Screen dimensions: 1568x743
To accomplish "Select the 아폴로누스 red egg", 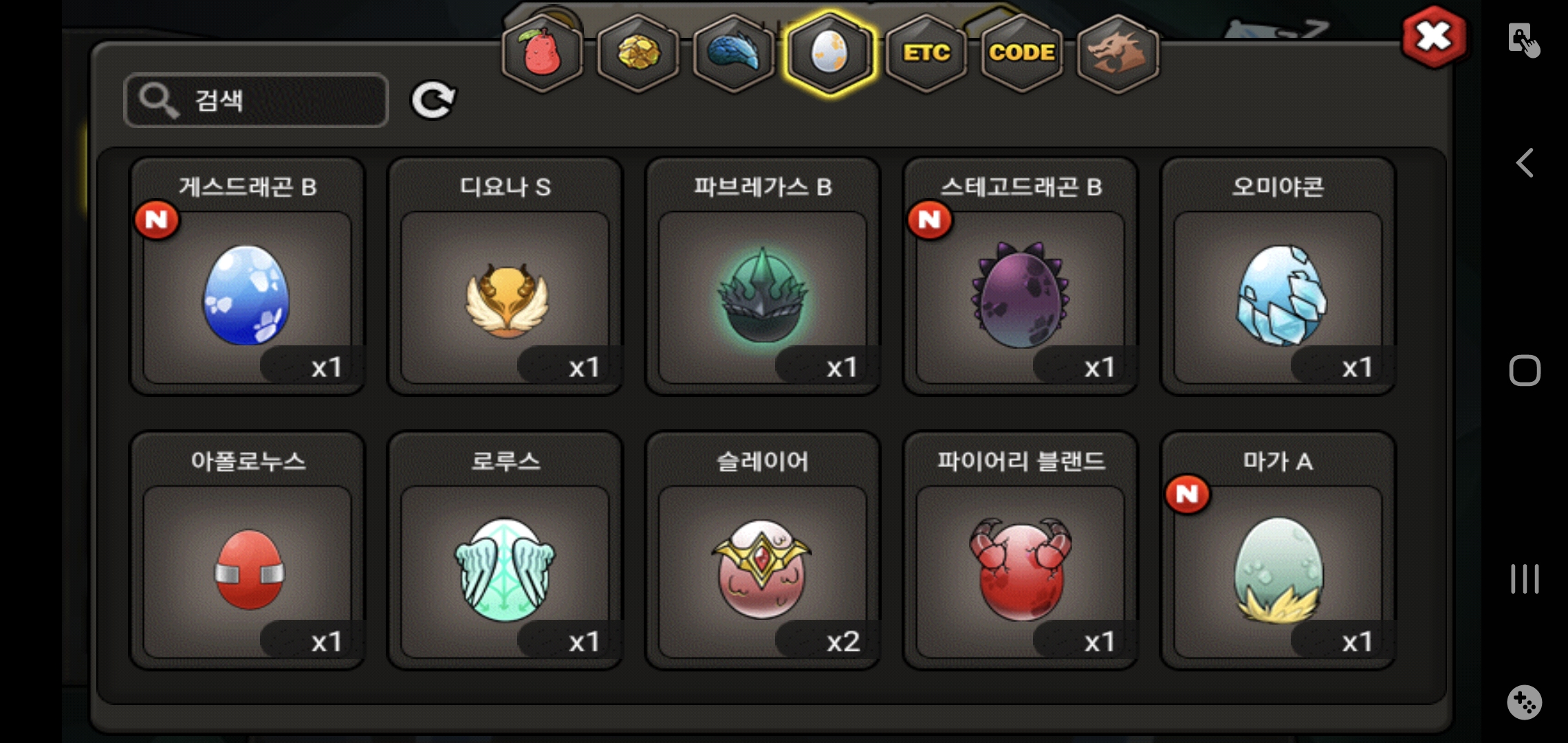I will coord(248,550).
